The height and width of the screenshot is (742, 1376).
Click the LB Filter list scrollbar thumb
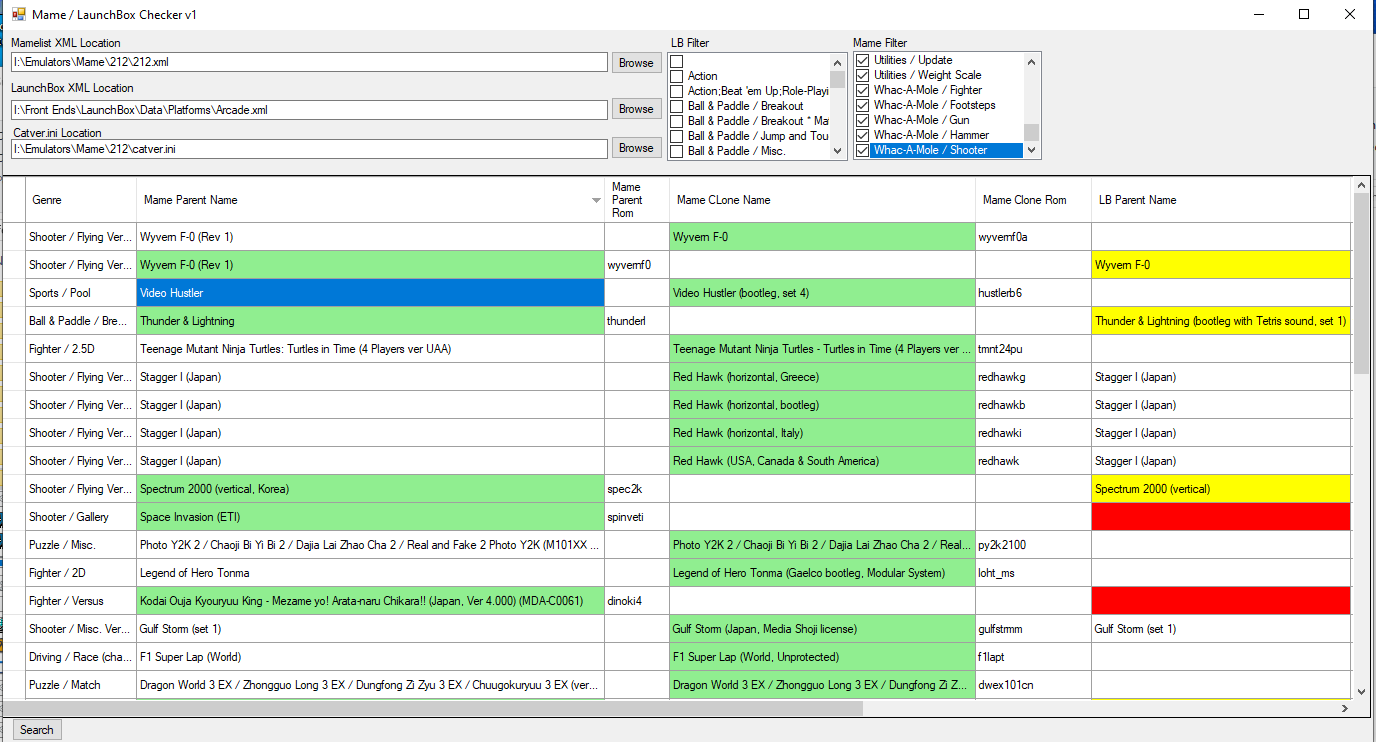click(x=838, y=79)
